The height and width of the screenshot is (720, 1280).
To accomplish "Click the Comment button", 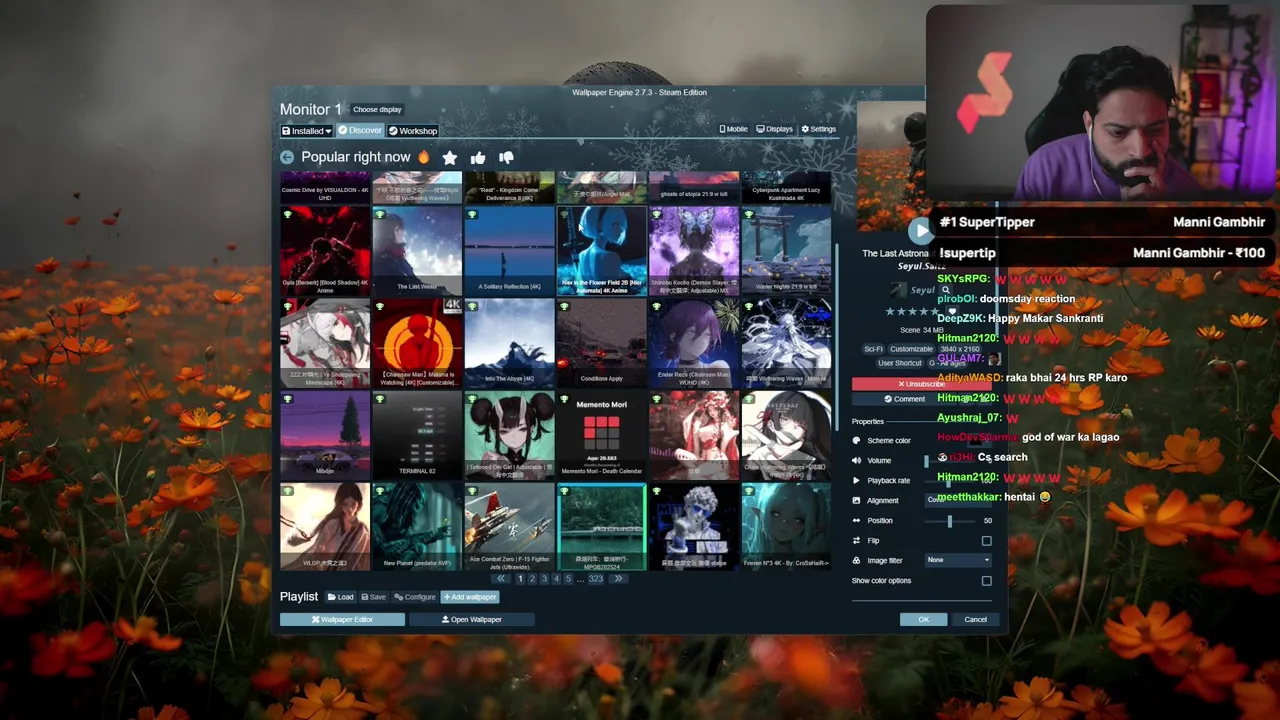I will [903, 399].
